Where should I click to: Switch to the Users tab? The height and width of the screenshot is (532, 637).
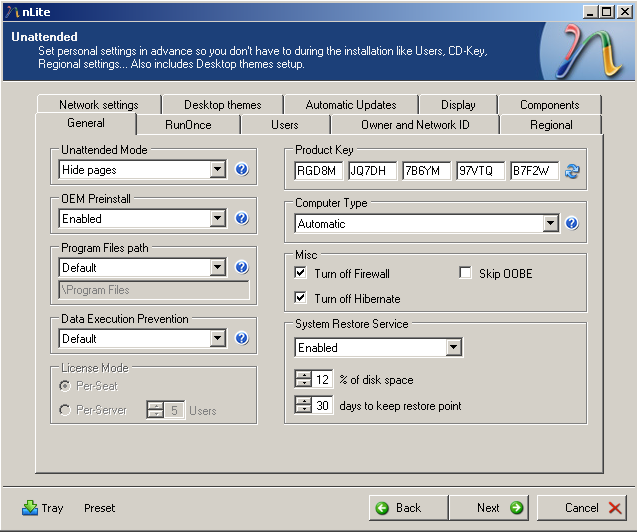click(285, 125)
